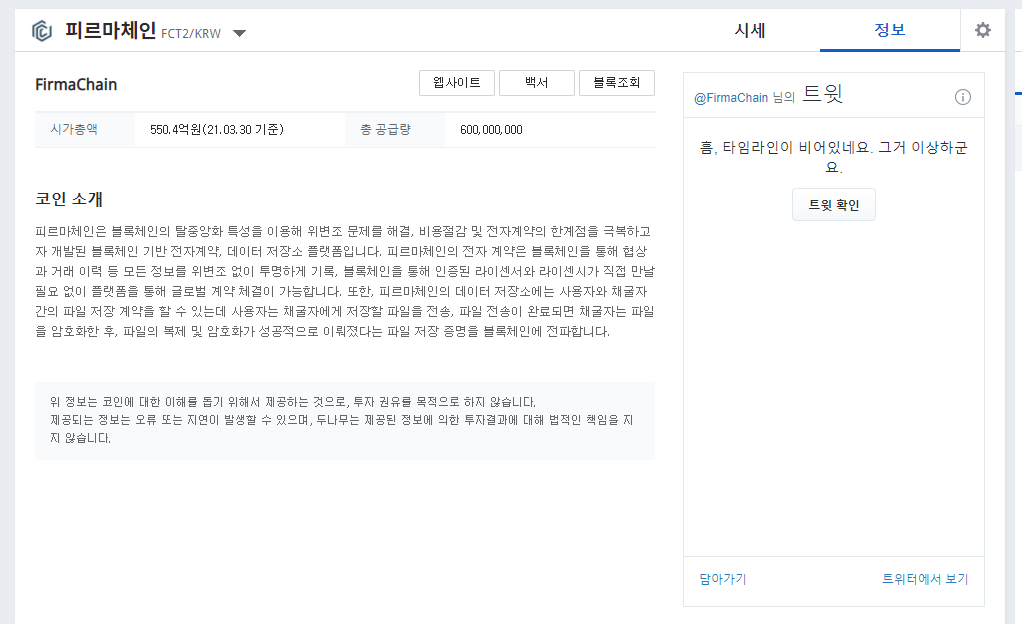Click the FCT2/KRW ticker text
The width and height of the screenshot is (1022, 624).
click(x=191, y=34)
